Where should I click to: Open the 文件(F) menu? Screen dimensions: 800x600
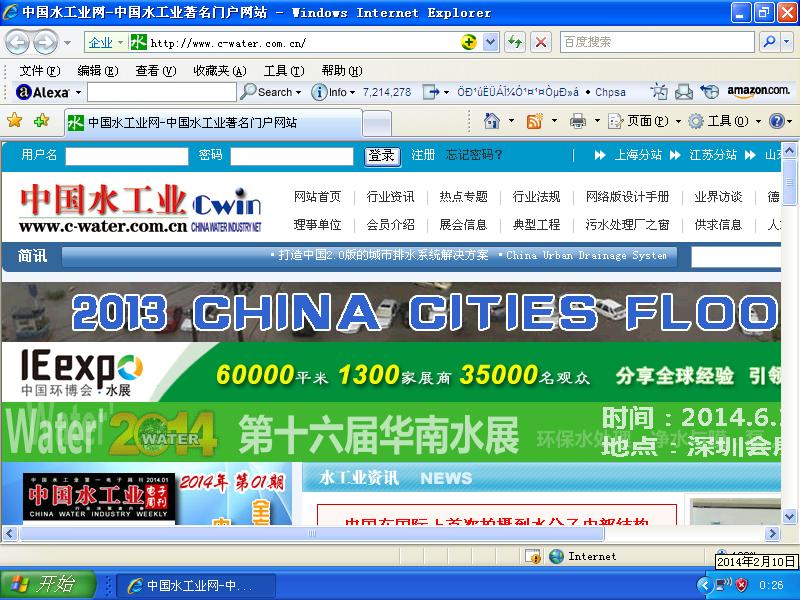click(40, 70)
